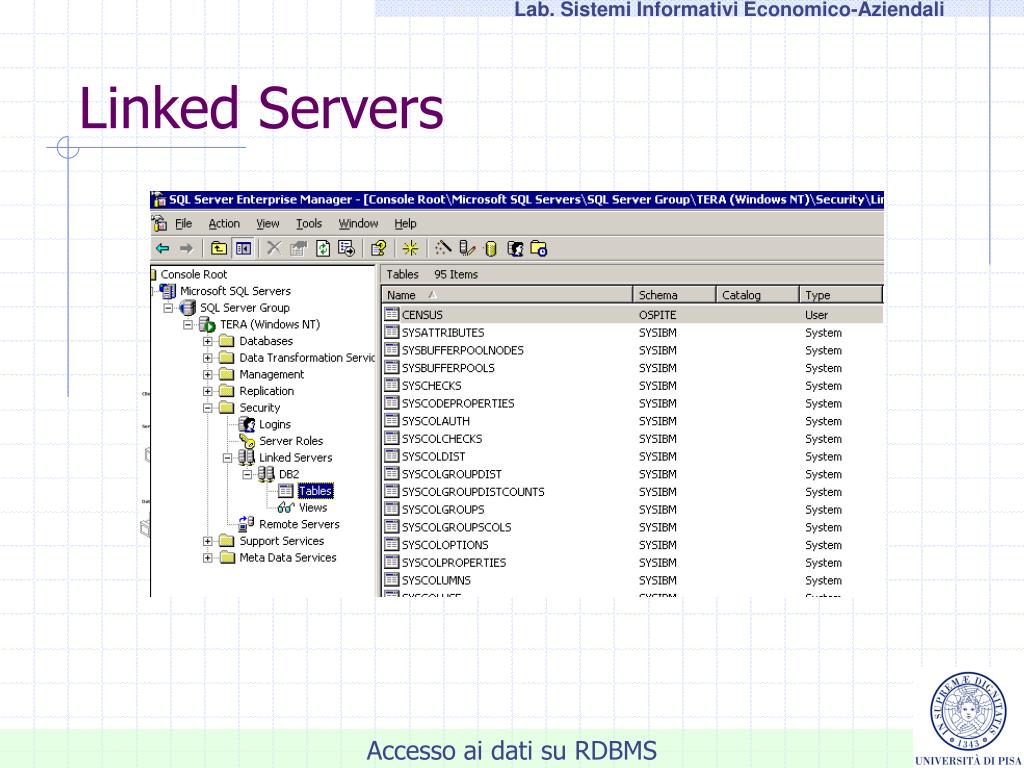The image size is (1024, 768).
Task: Expand the Support Services node
Action: click(x=208, y=541)
